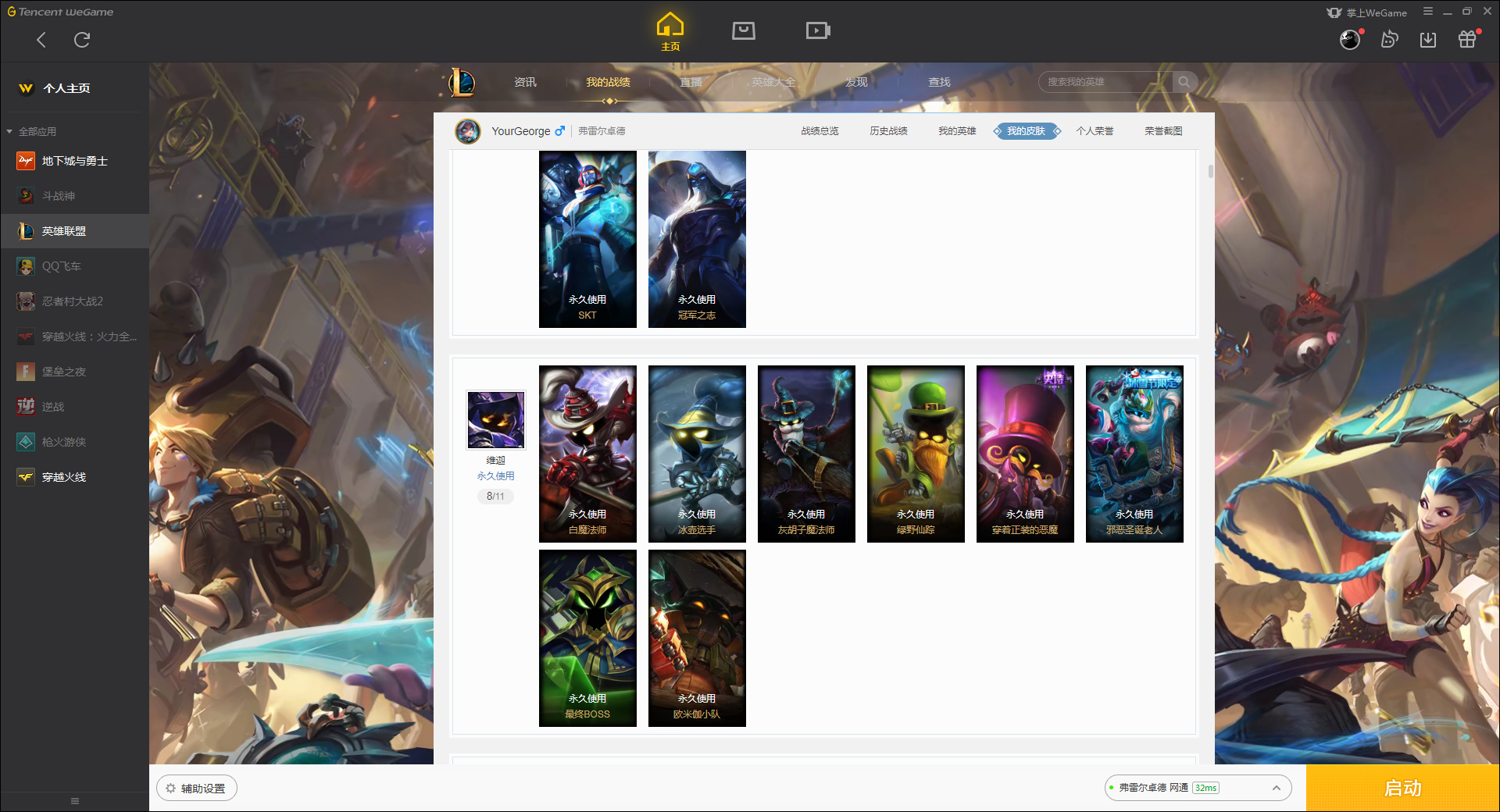Image resolution: width=1500 pixels, height=812 pixels.
Task: Open the 灰胡子魔法师 skin card
Action: point(806,454)
